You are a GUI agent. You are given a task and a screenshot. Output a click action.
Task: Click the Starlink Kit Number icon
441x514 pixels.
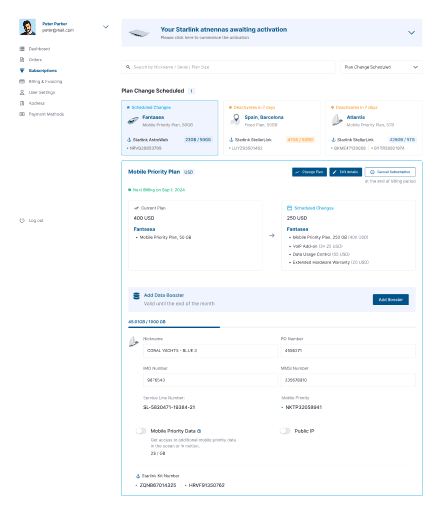pyautogui.click(x=138, y=476)
